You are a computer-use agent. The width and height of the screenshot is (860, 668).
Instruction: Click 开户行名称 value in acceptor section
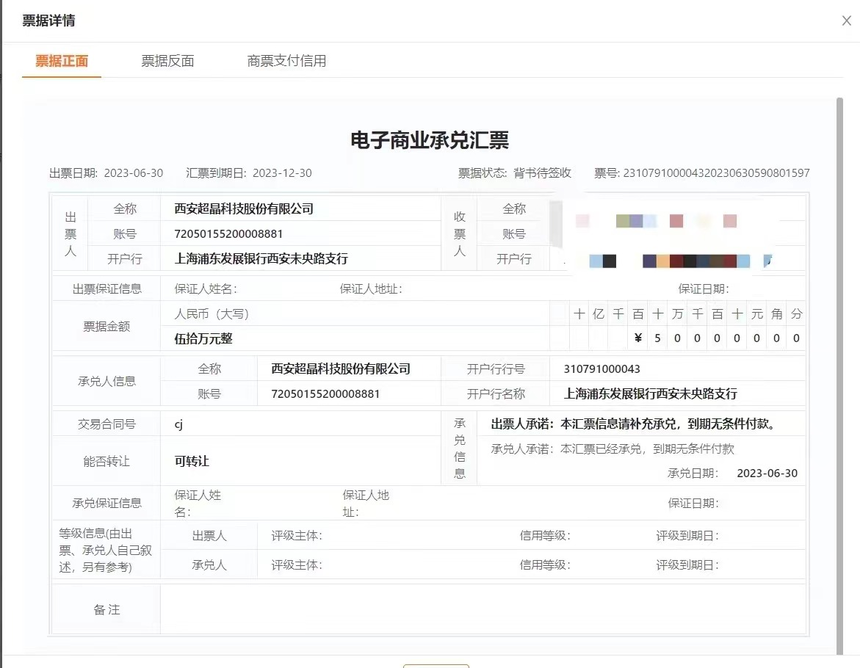coord(650,394)
